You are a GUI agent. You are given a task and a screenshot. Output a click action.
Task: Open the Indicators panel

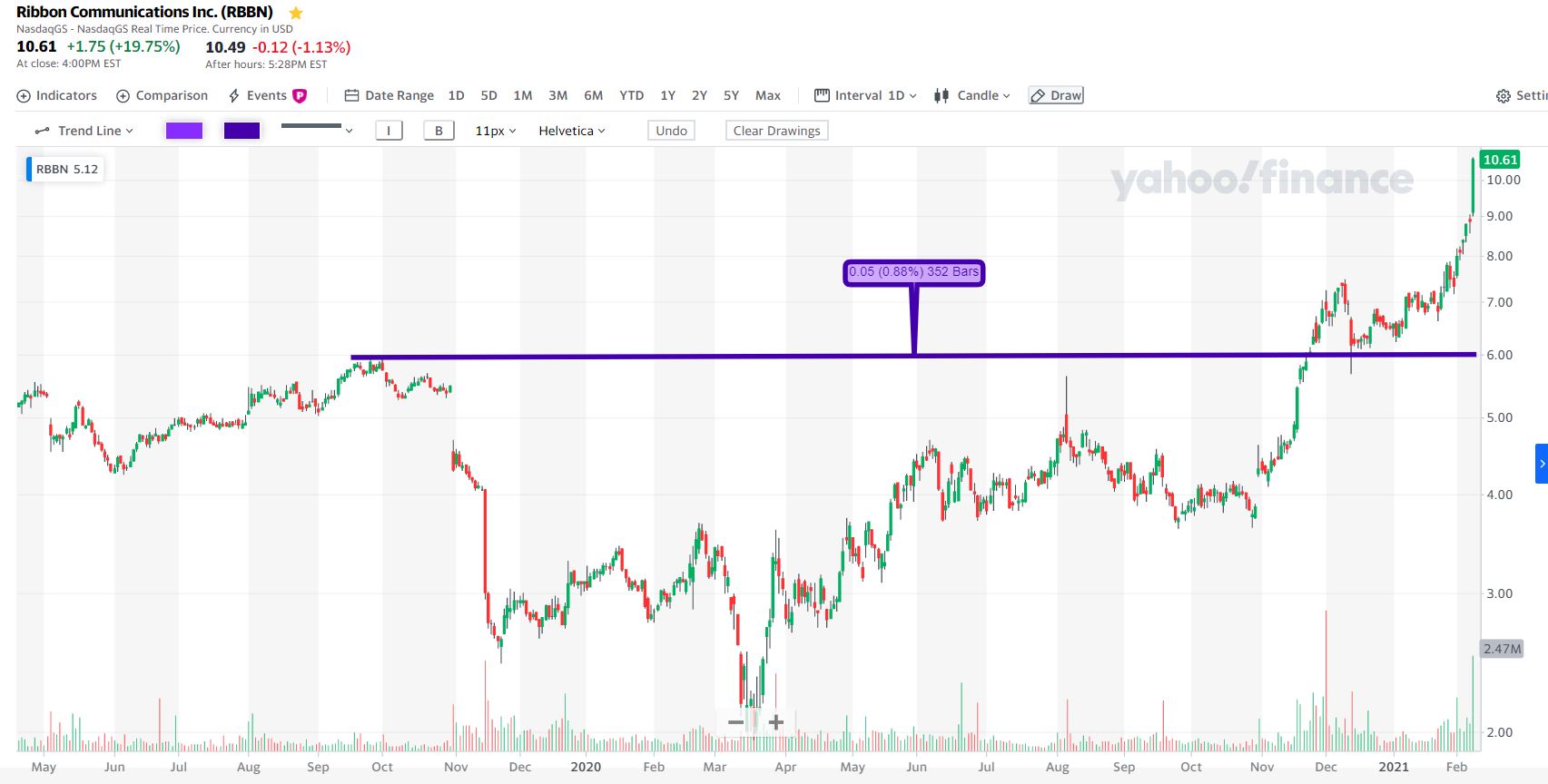click(x=57, y=95)
